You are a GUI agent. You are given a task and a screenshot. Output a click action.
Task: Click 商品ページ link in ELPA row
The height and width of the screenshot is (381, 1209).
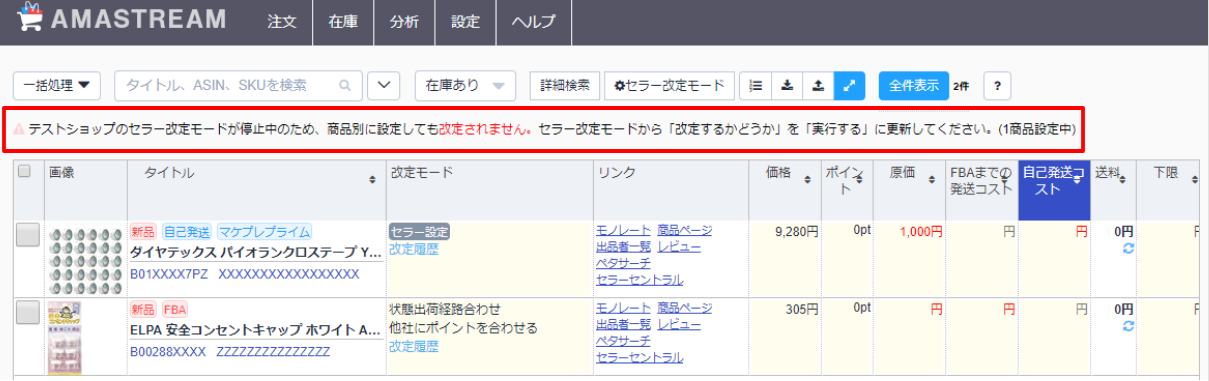tap(685, 308)
